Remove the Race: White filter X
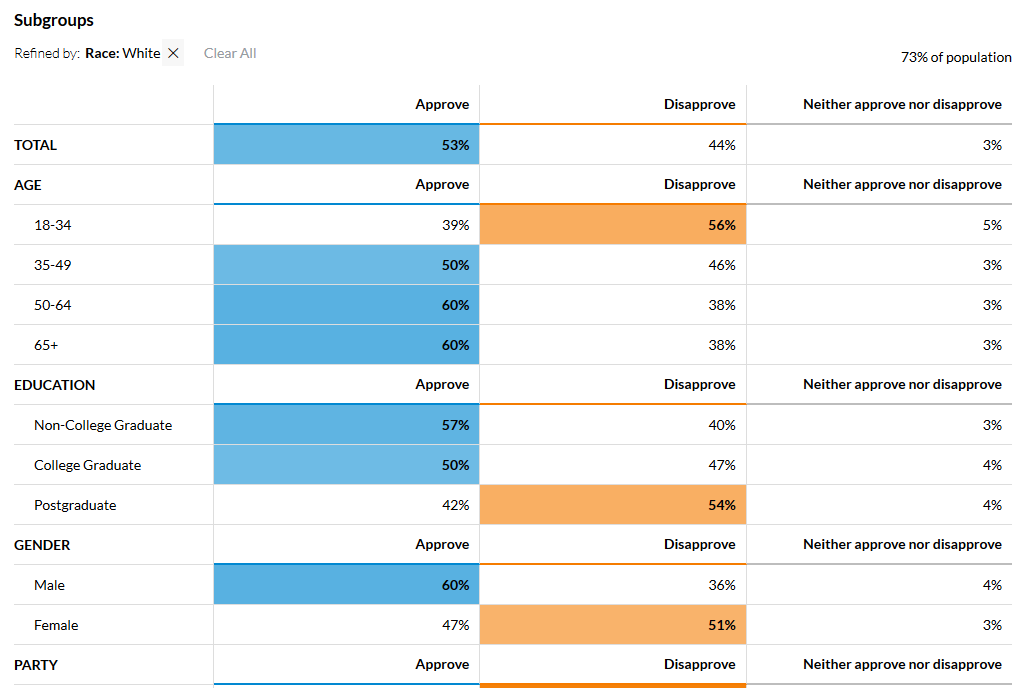 click(173, 54)
